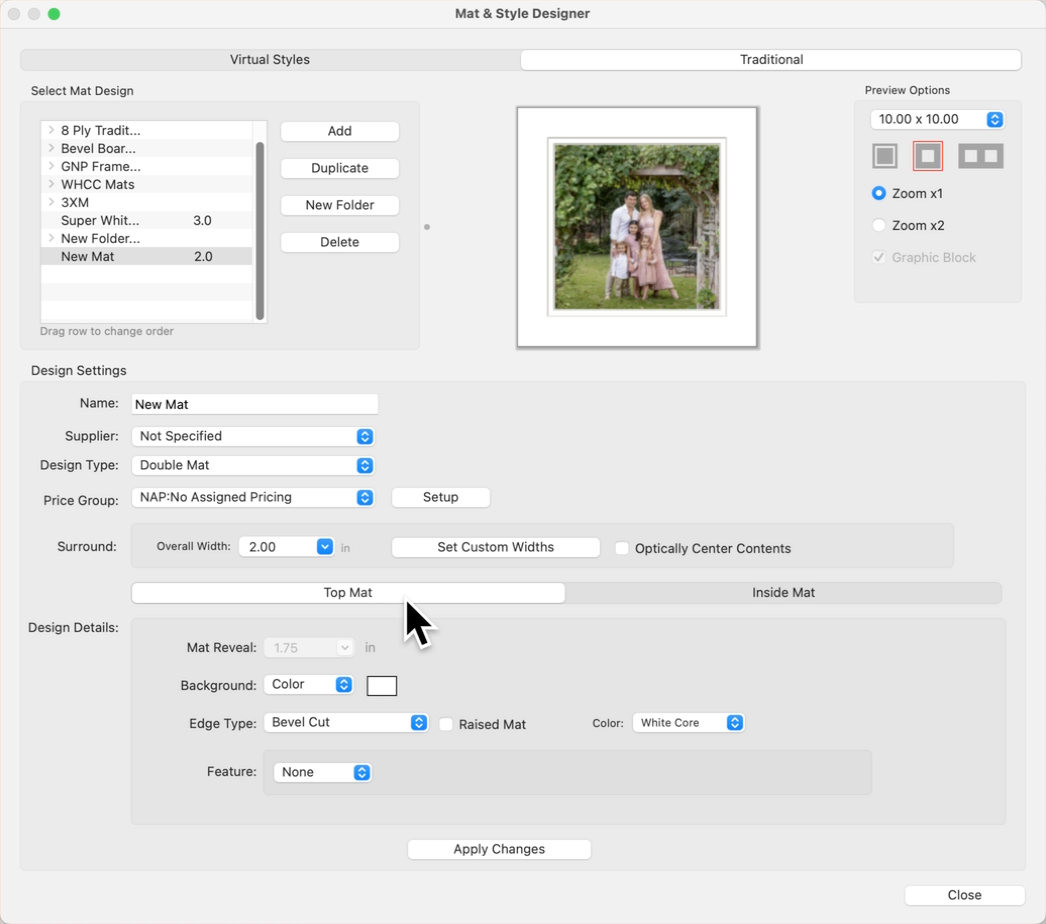Open the bevel Color White Core dropdown
The height and width of the screenshot is (924, 1046).
(689, 722)
